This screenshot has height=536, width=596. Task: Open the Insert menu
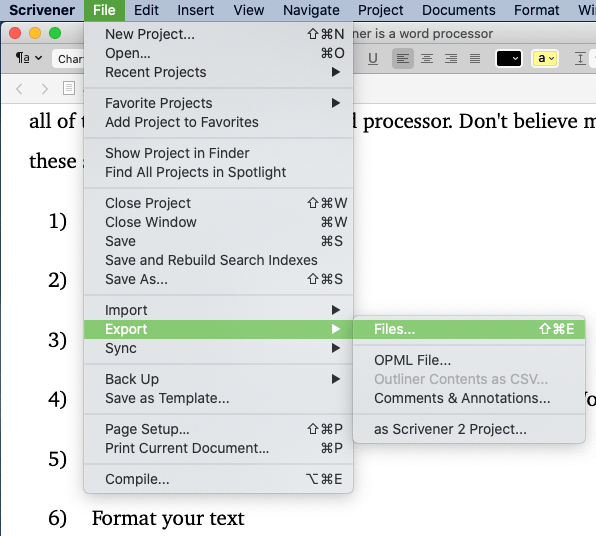[x=196, y=10]
